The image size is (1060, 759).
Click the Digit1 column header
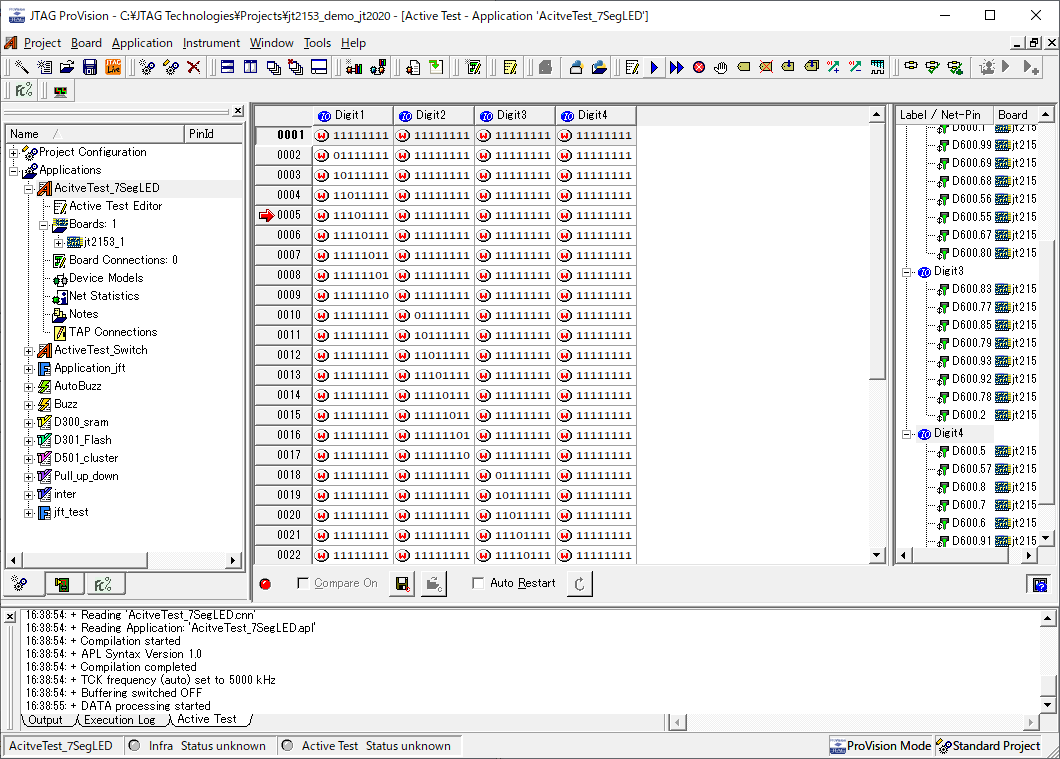353,116
